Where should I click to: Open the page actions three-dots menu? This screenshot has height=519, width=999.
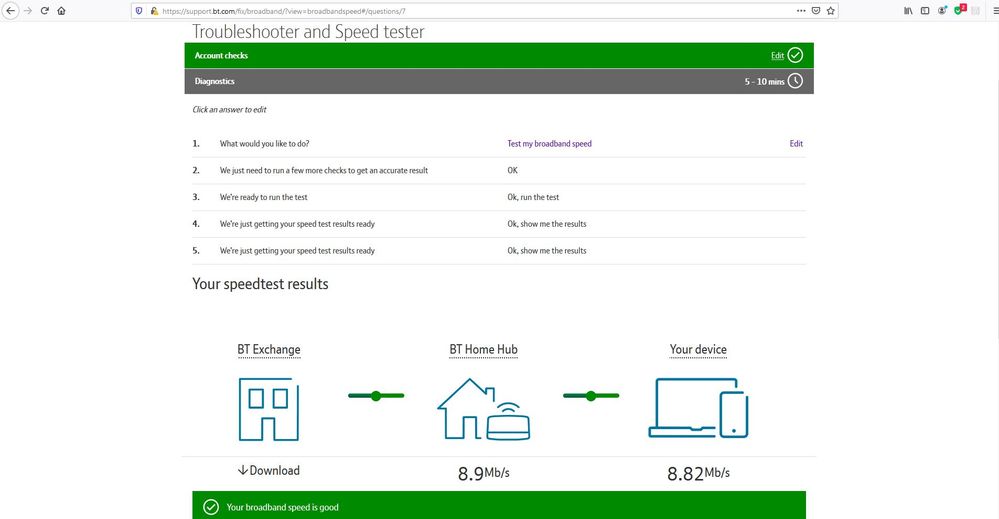coord(801,10)
